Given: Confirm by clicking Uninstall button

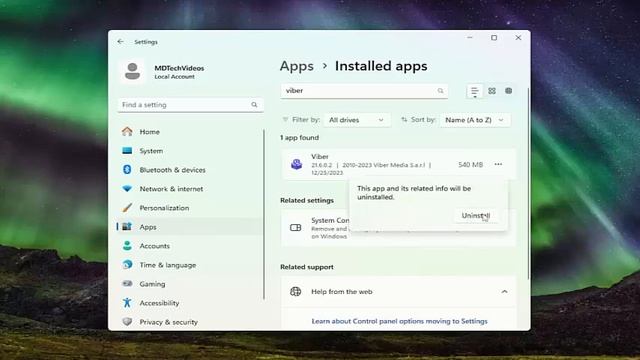Looking at the screenshot, I should pyautogui.click(x=476, y=216).
